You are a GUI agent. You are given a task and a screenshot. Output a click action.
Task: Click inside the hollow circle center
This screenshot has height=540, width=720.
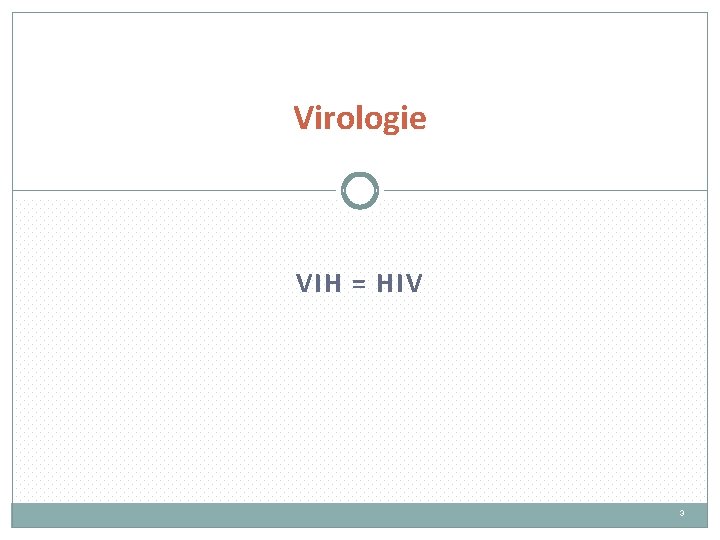[x=360, y=190]
